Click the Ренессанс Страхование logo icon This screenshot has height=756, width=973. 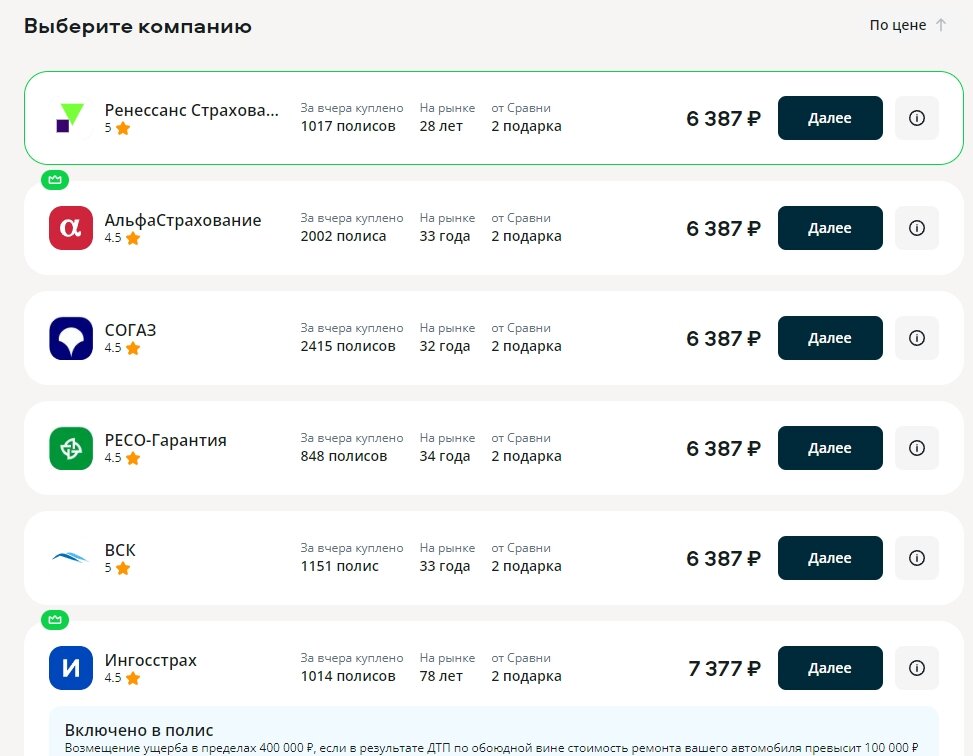point(70,118)
